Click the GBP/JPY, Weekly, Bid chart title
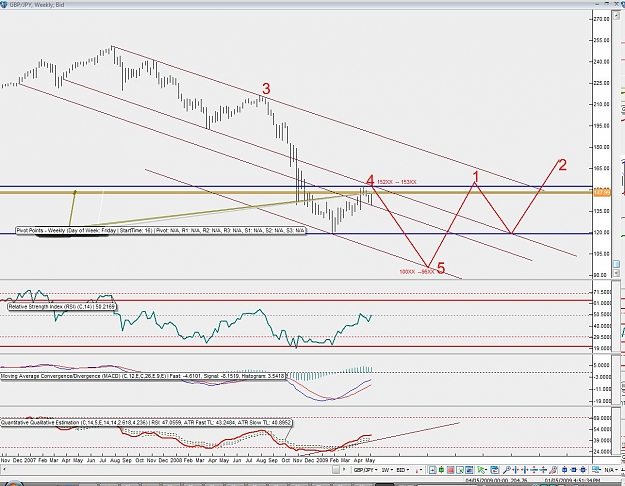 pos(37,5)
